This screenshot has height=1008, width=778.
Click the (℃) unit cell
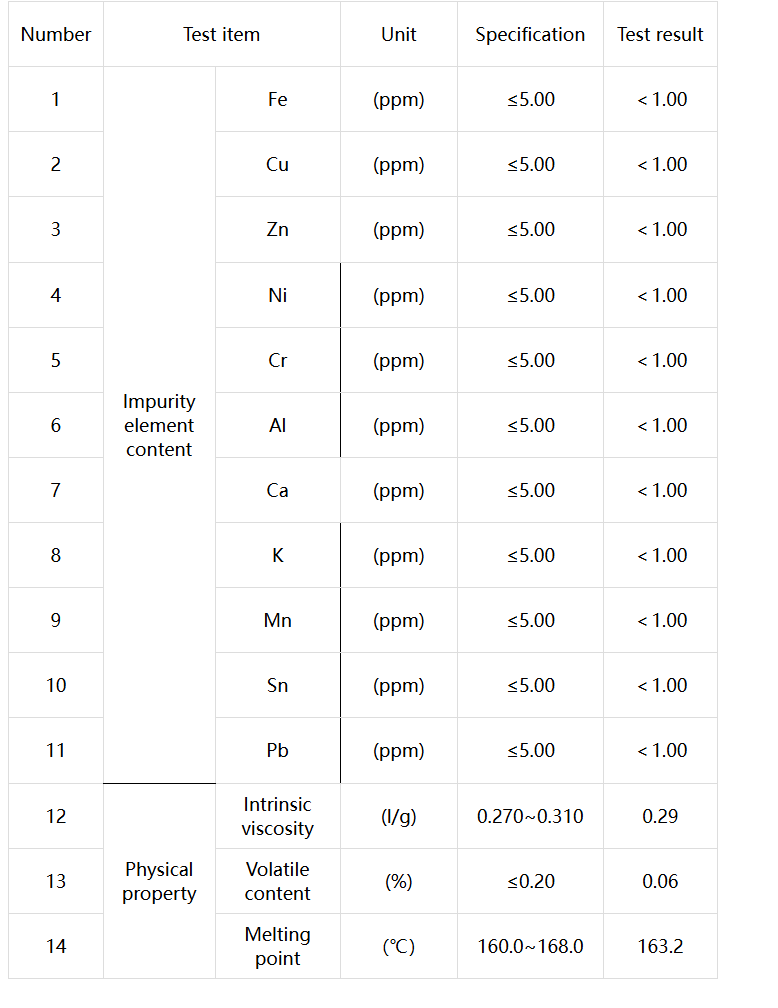click(x=399, y=947)
